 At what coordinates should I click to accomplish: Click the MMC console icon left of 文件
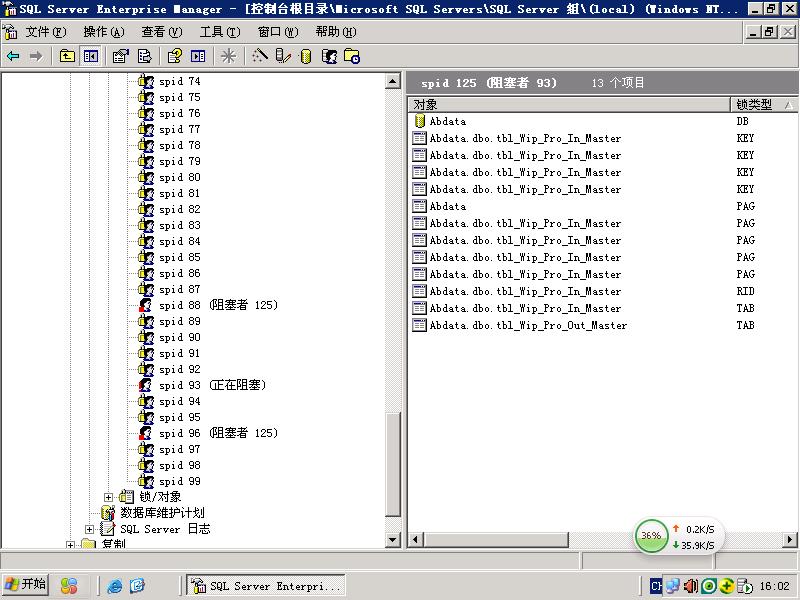click(x=10, y=32)
